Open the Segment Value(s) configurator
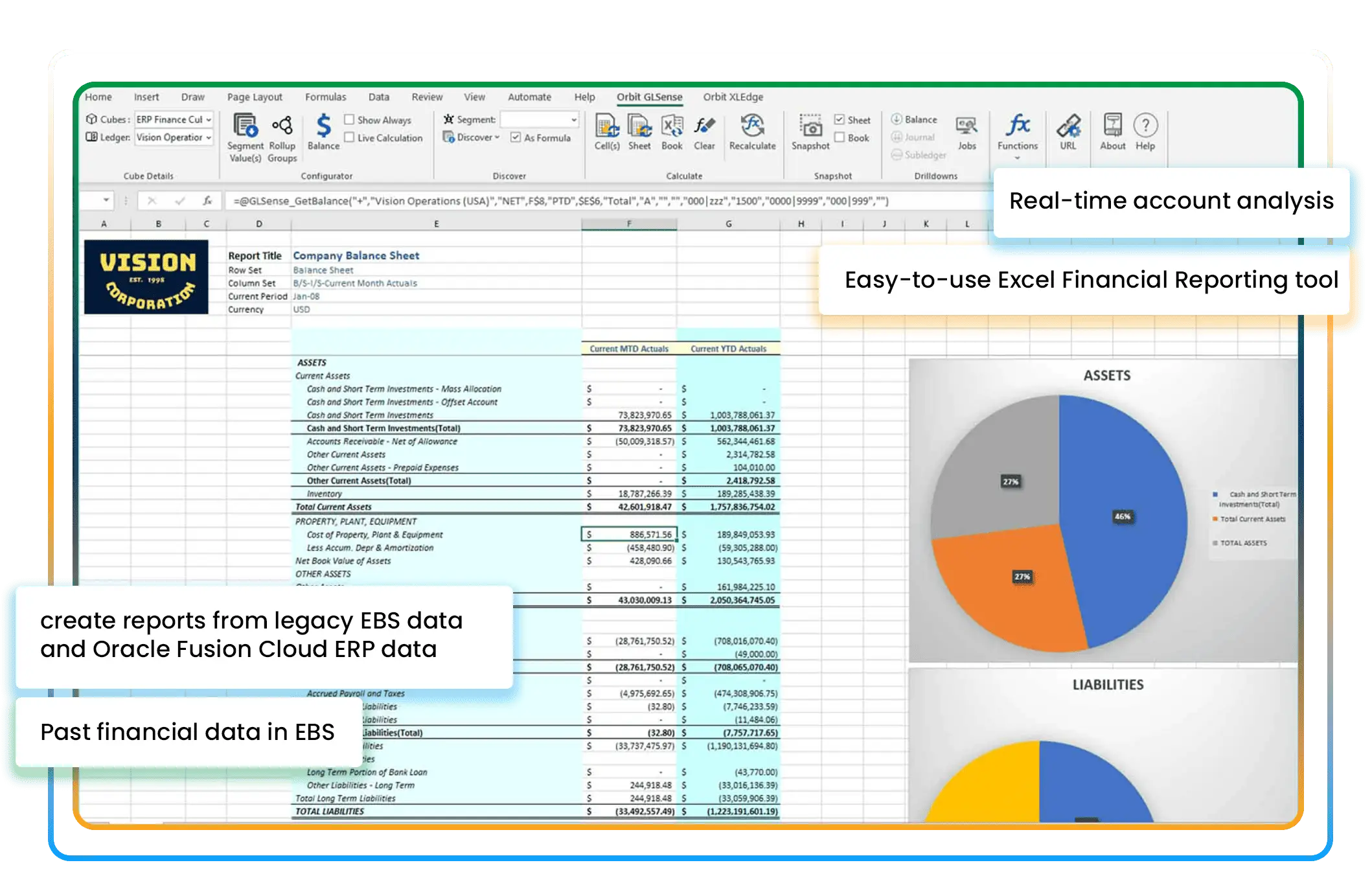This screenshot has height=889, width=1372. [x=245, y=137]
